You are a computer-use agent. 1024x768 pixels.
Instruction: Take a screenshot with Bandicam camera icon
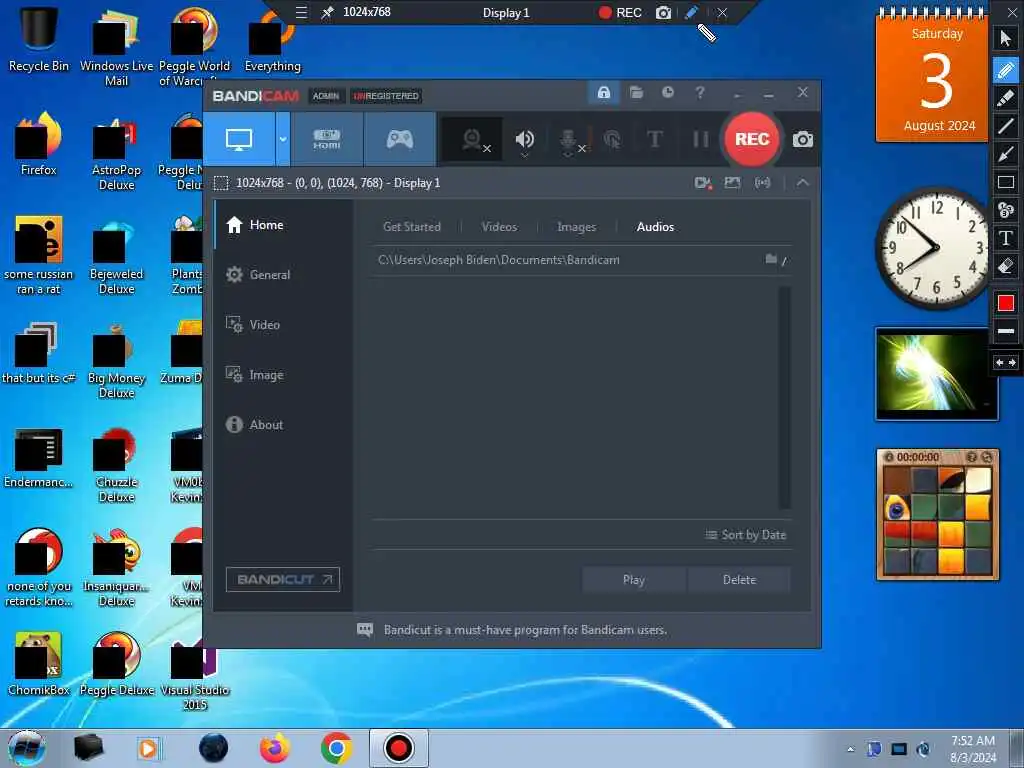(x=803, y=139)
